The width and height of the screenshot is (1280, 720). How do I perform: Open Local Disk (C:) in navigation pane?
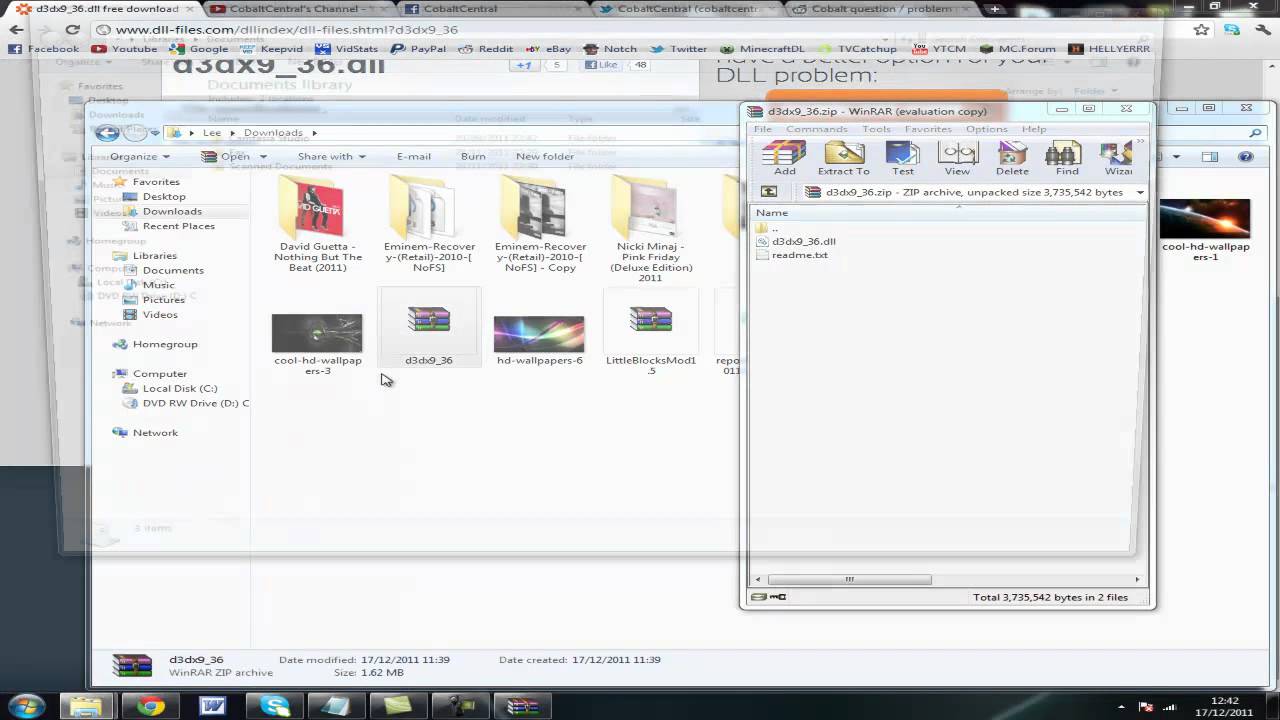[x=180, y=388]
